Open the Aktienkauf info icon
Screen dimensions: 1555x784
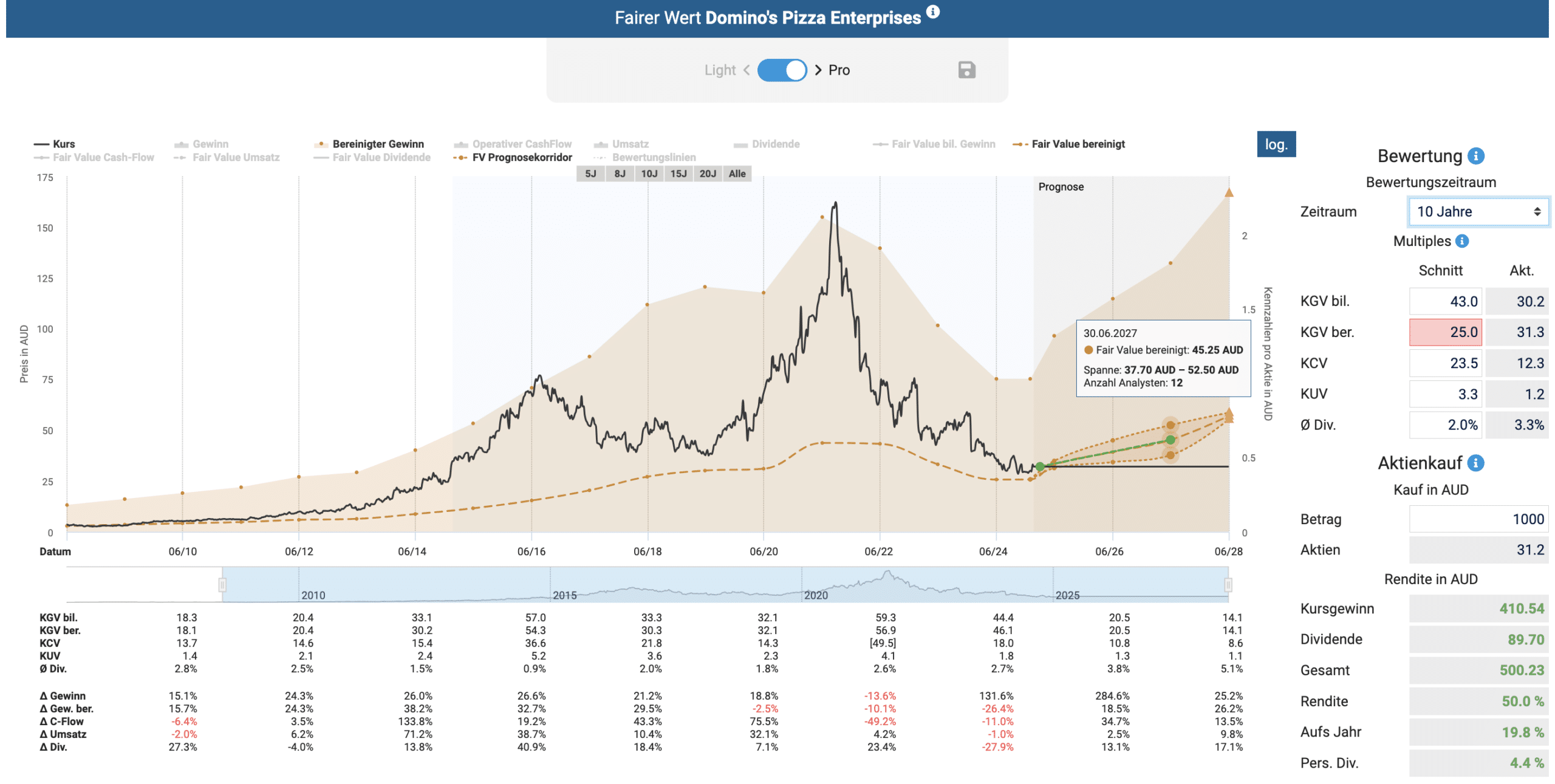click(x=1475, y=463)
